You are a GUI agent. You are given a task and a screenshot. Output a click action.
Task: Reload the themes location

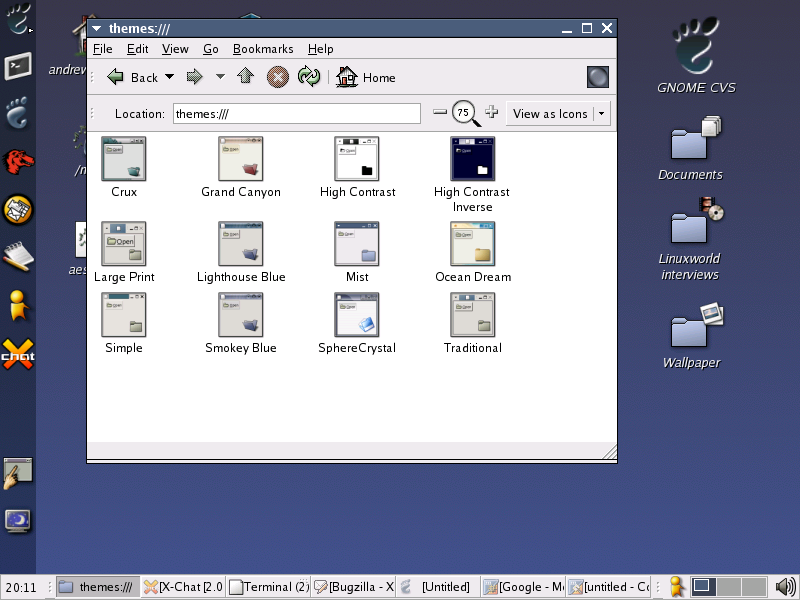[309, 77]
